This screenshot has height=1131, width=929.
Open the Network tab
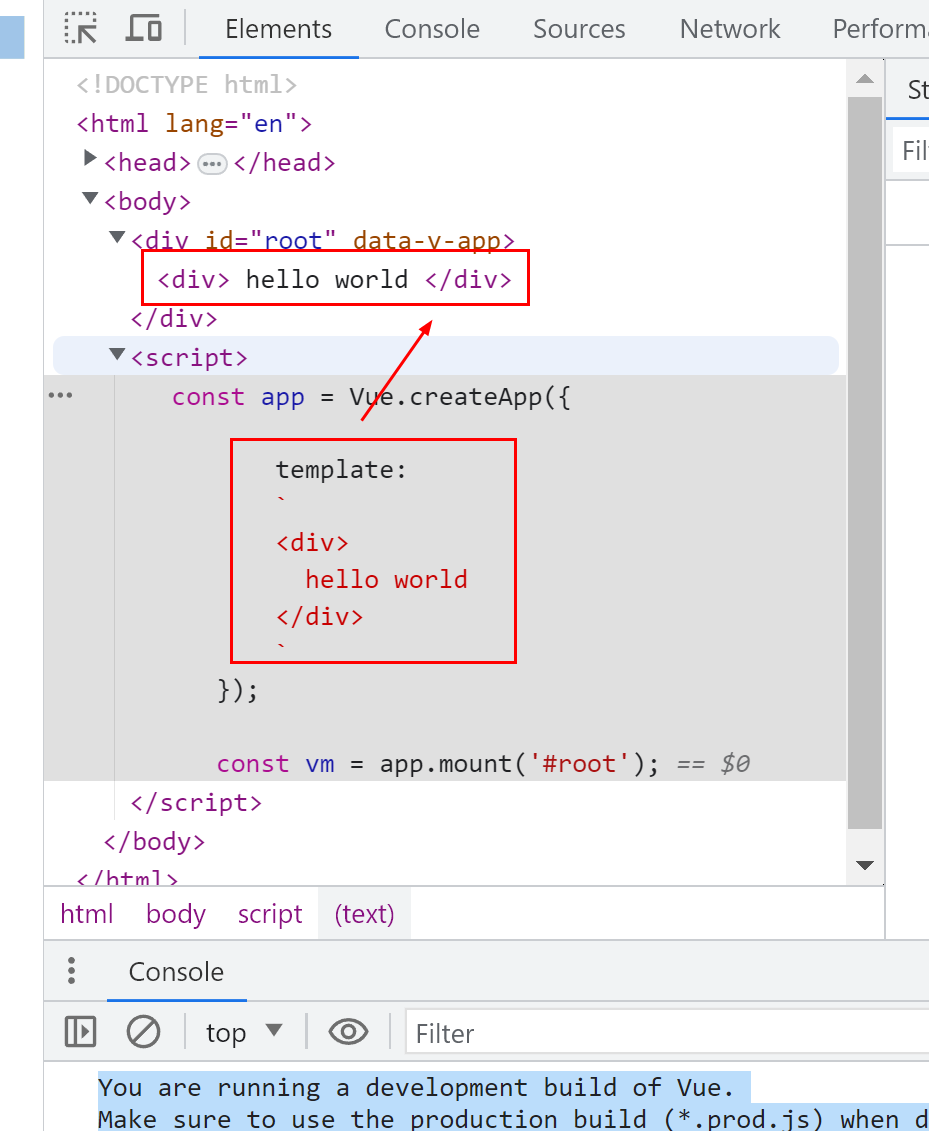pos(730,29)
